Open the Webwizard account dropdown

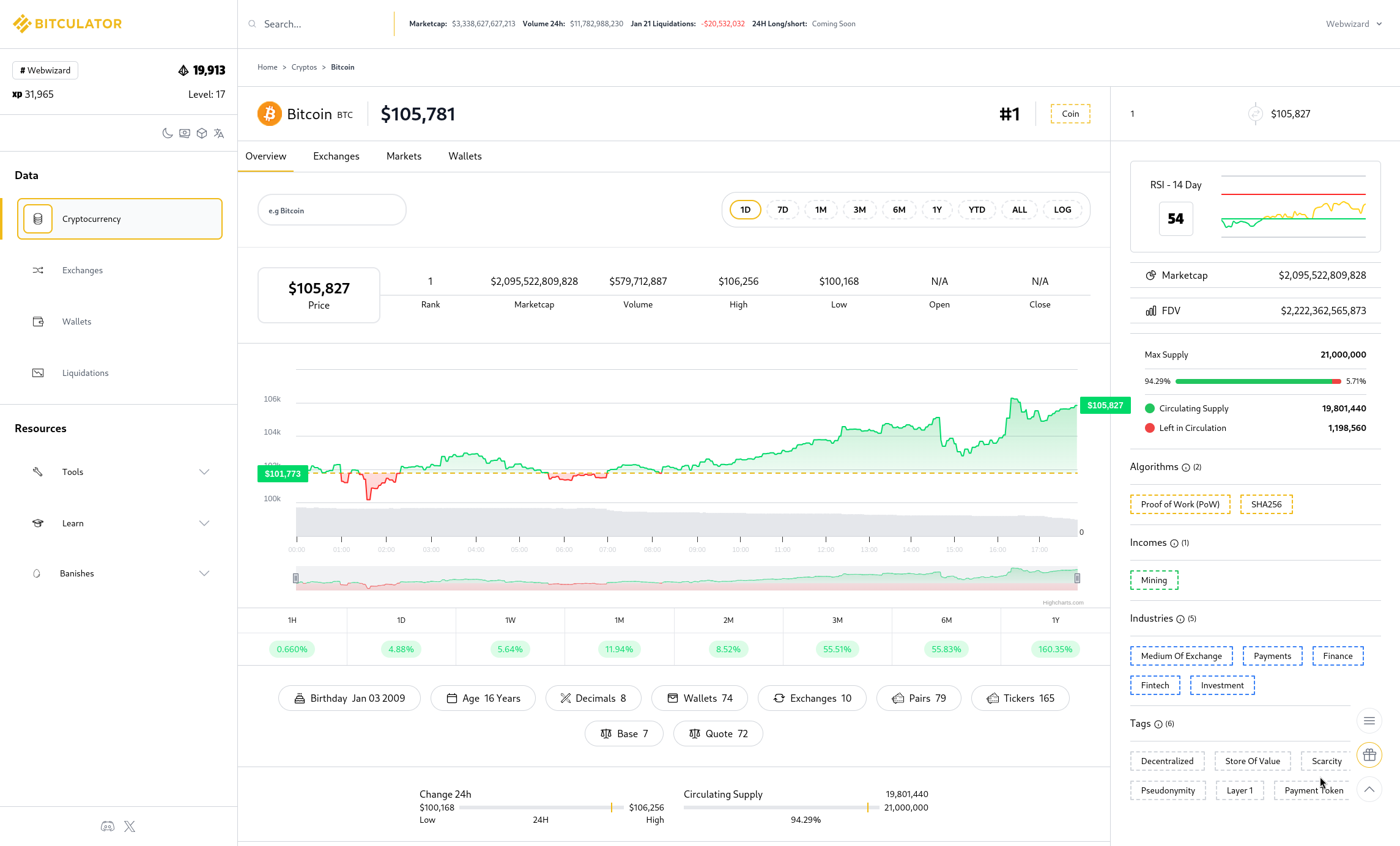pos(1354,24)
